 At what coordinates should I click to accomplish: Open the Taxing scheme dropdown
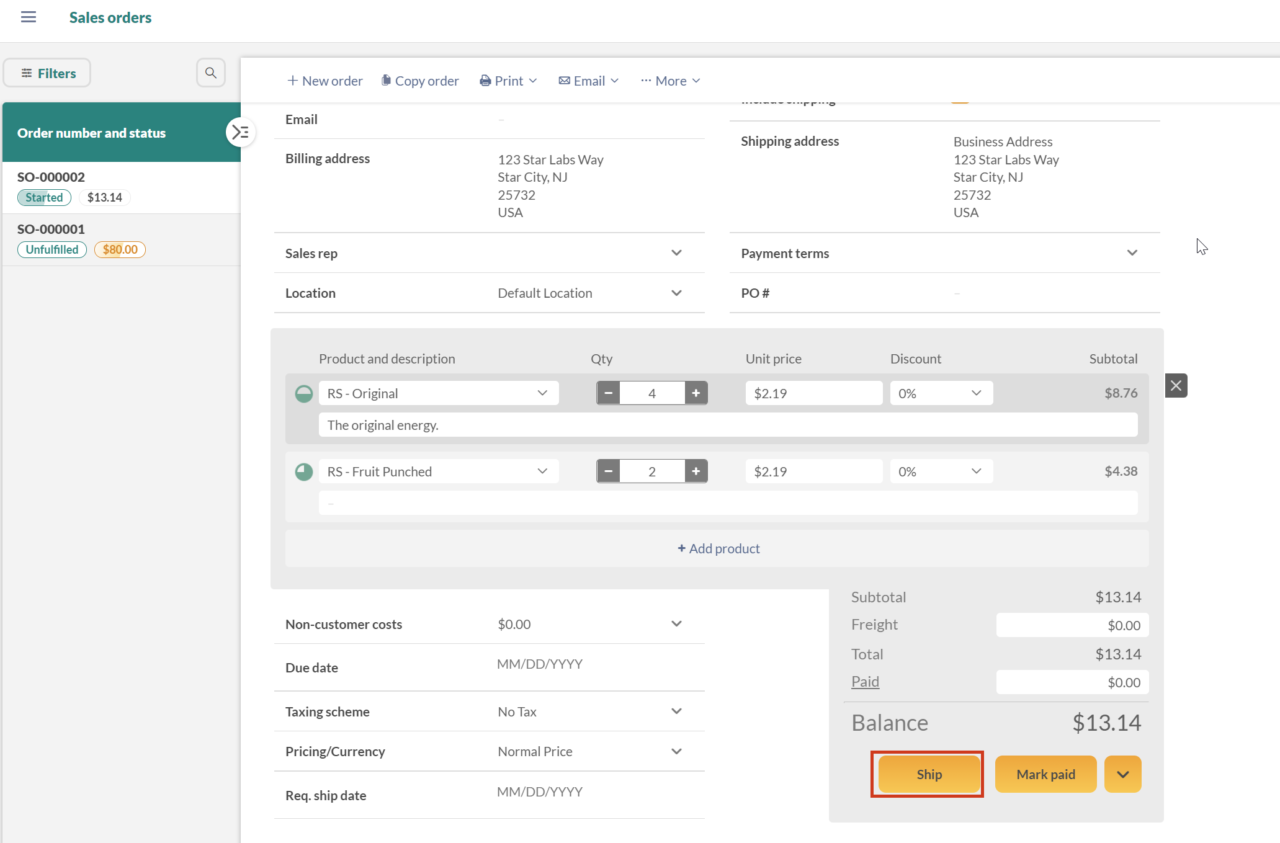click(677, 711)
